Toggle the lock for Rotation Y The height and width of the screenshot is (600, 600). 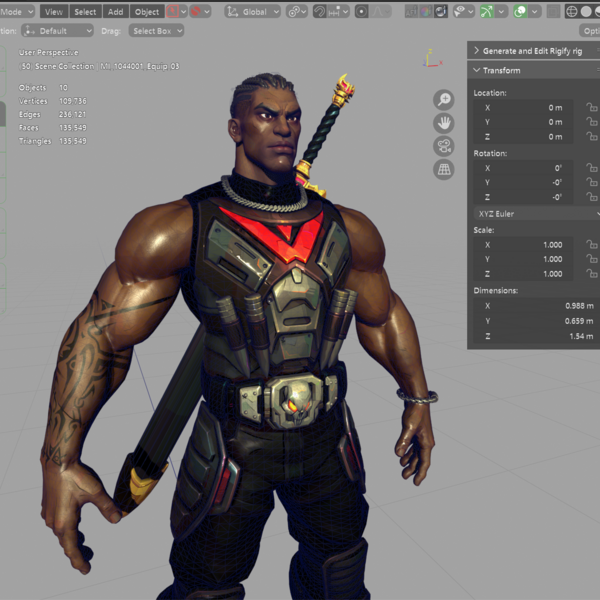coord(592,182)
